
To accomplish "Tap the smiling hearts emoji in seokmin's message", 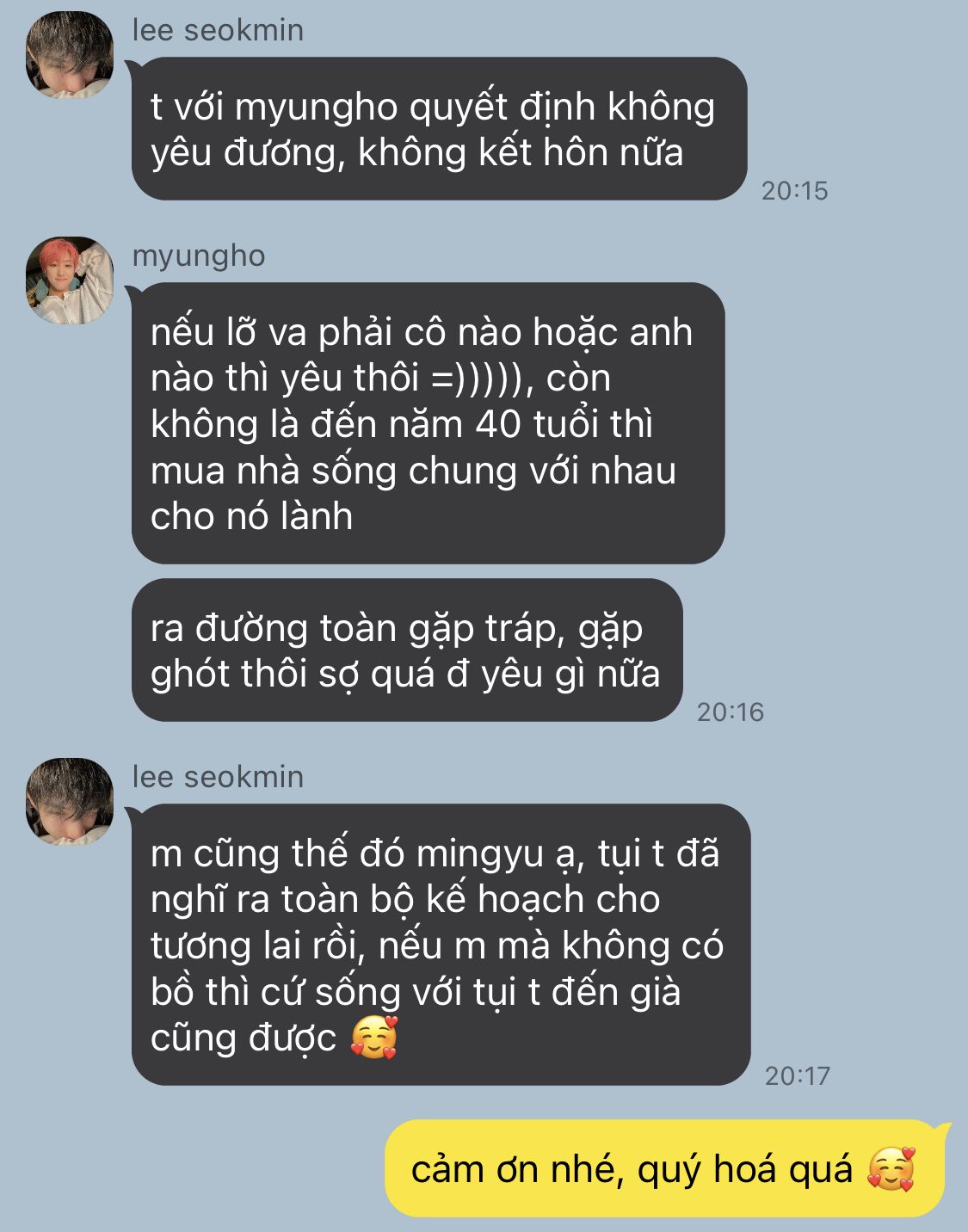I will (x=374, y=1038).
